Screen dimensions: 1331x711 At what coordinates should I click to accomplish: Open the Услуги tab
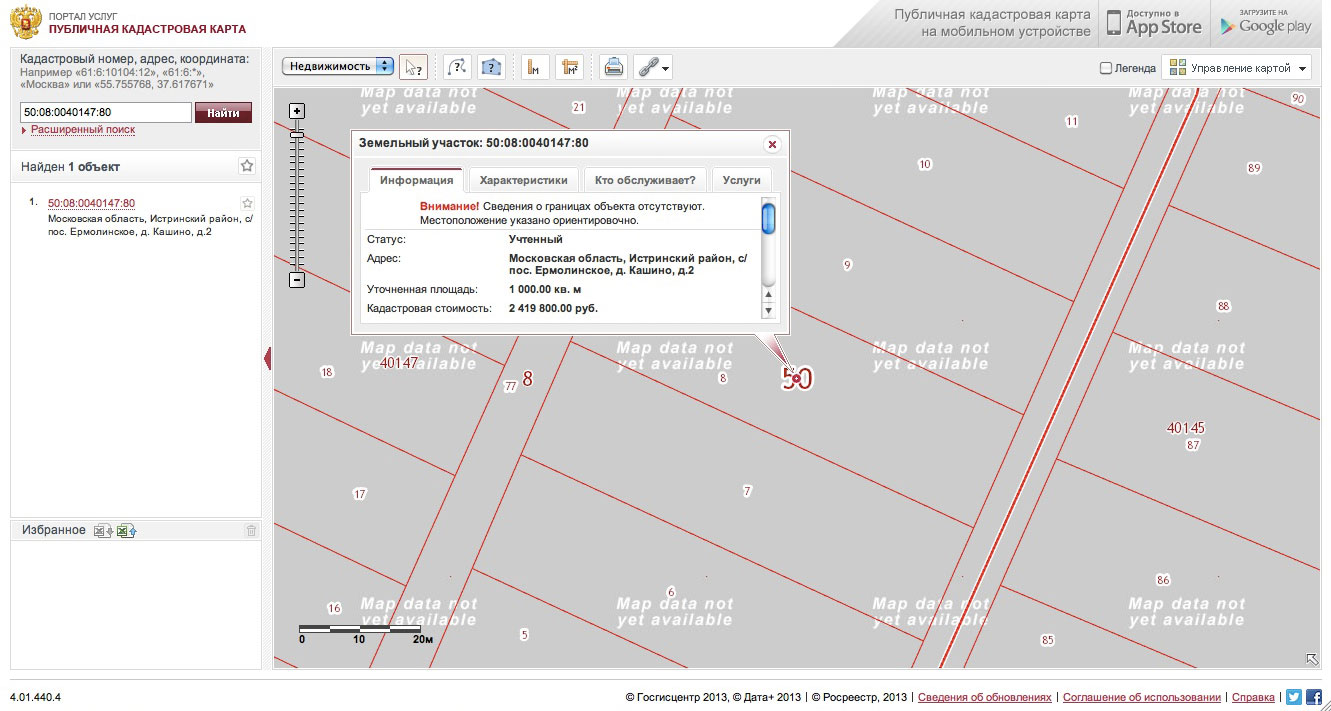(741, 180)
